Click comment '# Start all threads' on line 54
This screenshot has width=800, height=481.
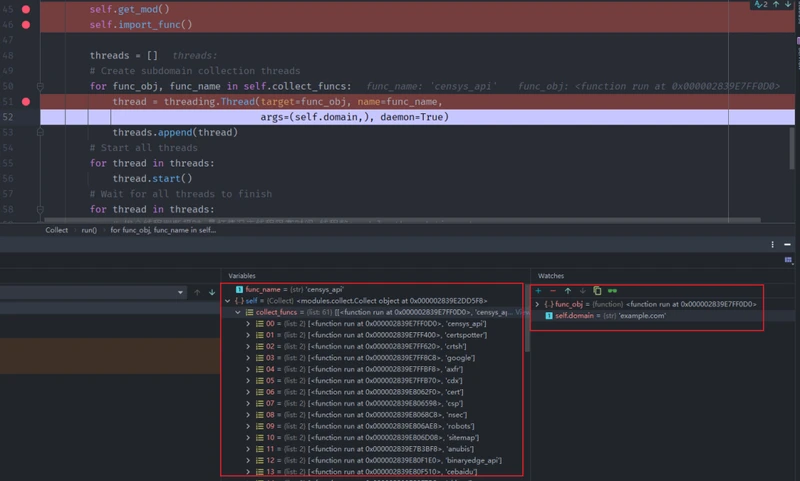click(143, 147)
